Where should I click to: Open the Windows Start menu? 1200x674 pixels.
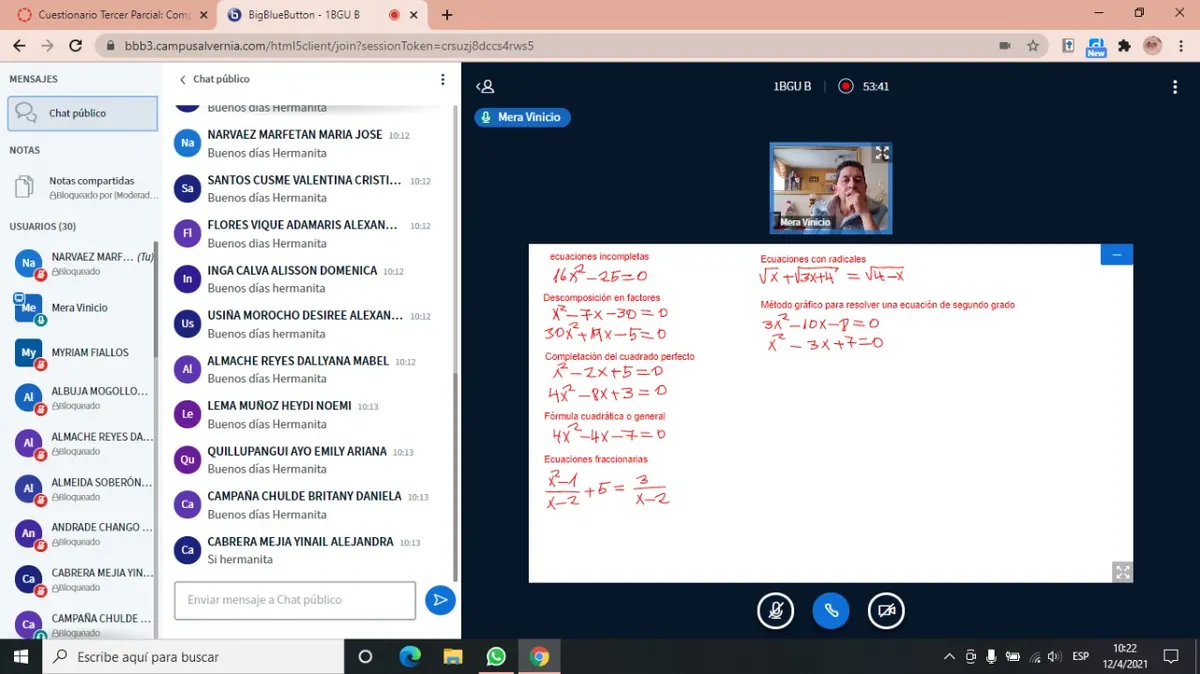[x=21, y=657]
